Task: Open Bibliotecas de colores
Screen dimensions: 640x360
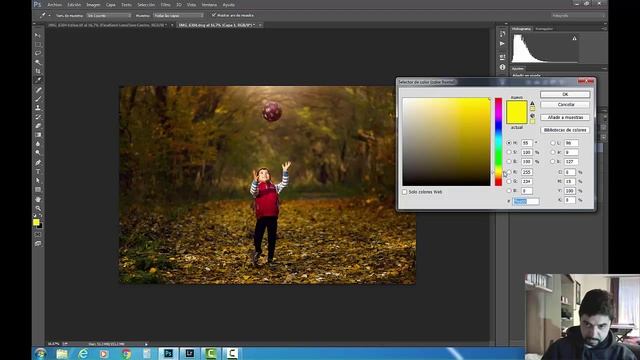Action: 565,130
